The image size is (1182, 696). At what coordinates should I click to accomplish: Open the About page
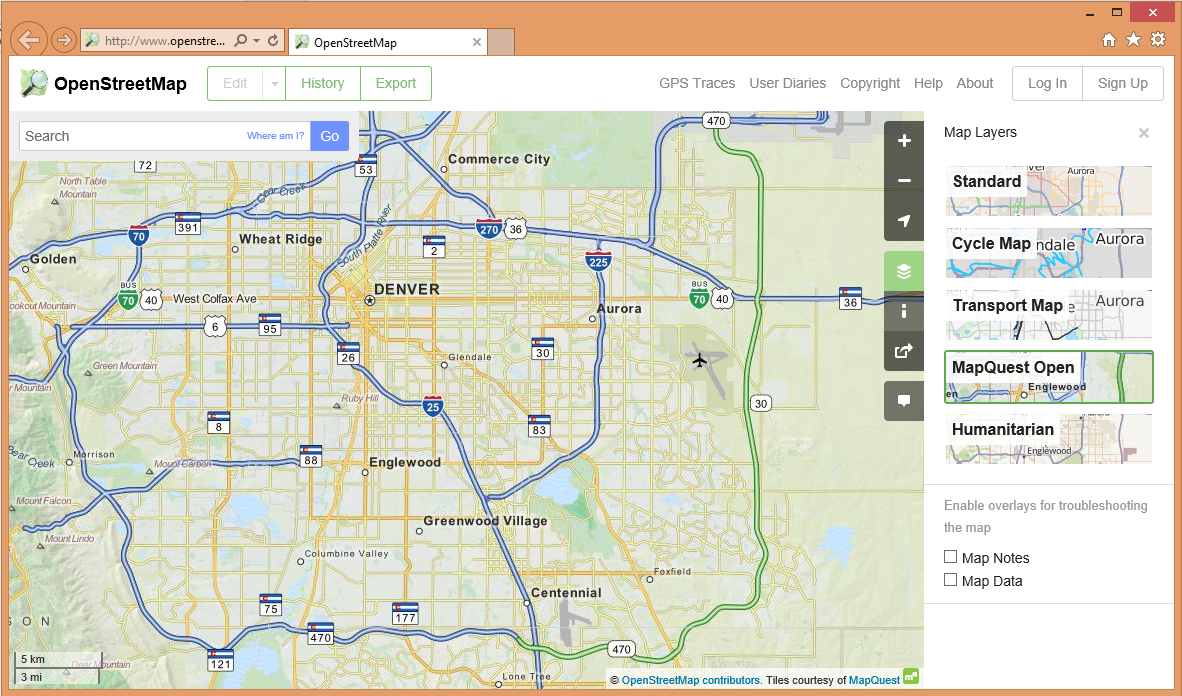pyautogui.click(x=975, y=84)
